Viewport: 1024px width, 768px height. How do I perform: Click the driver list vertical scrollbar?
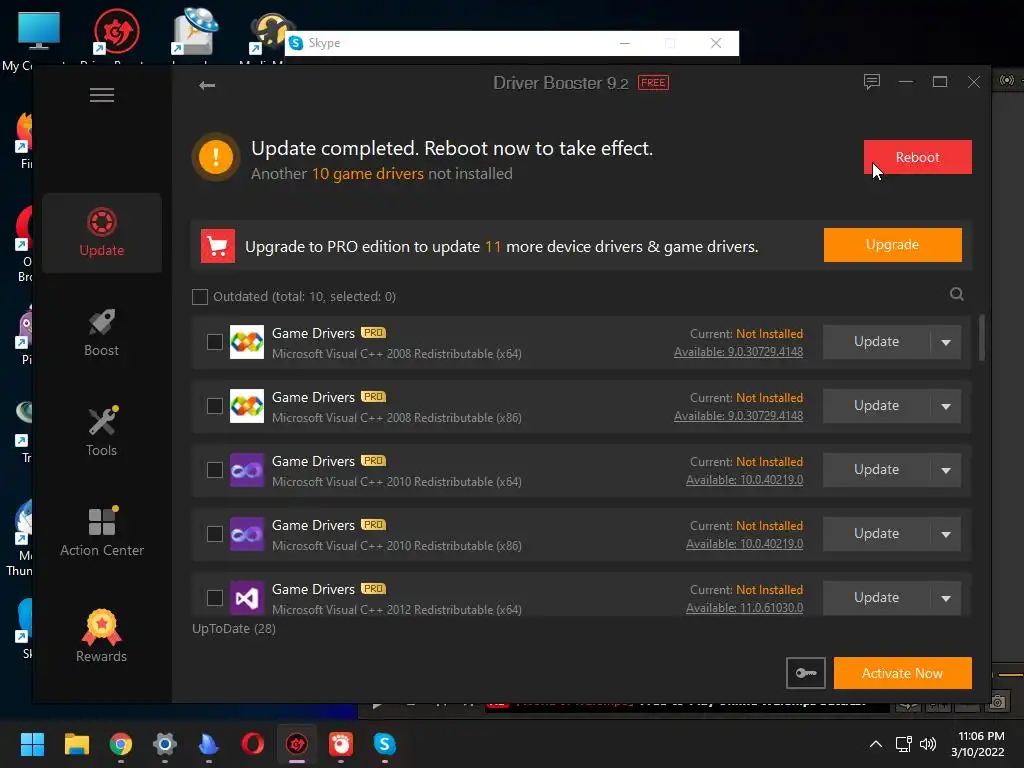pyautogui.click(x=982, y=338)
